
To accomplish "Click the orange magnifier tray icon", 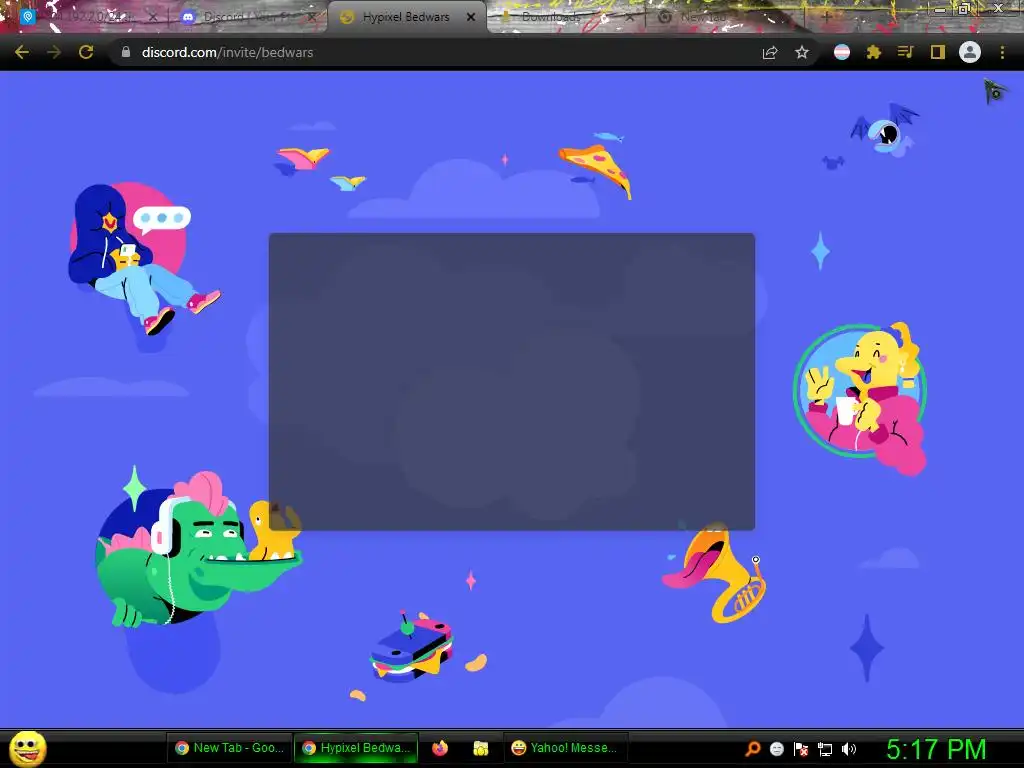I will (753, 748).
